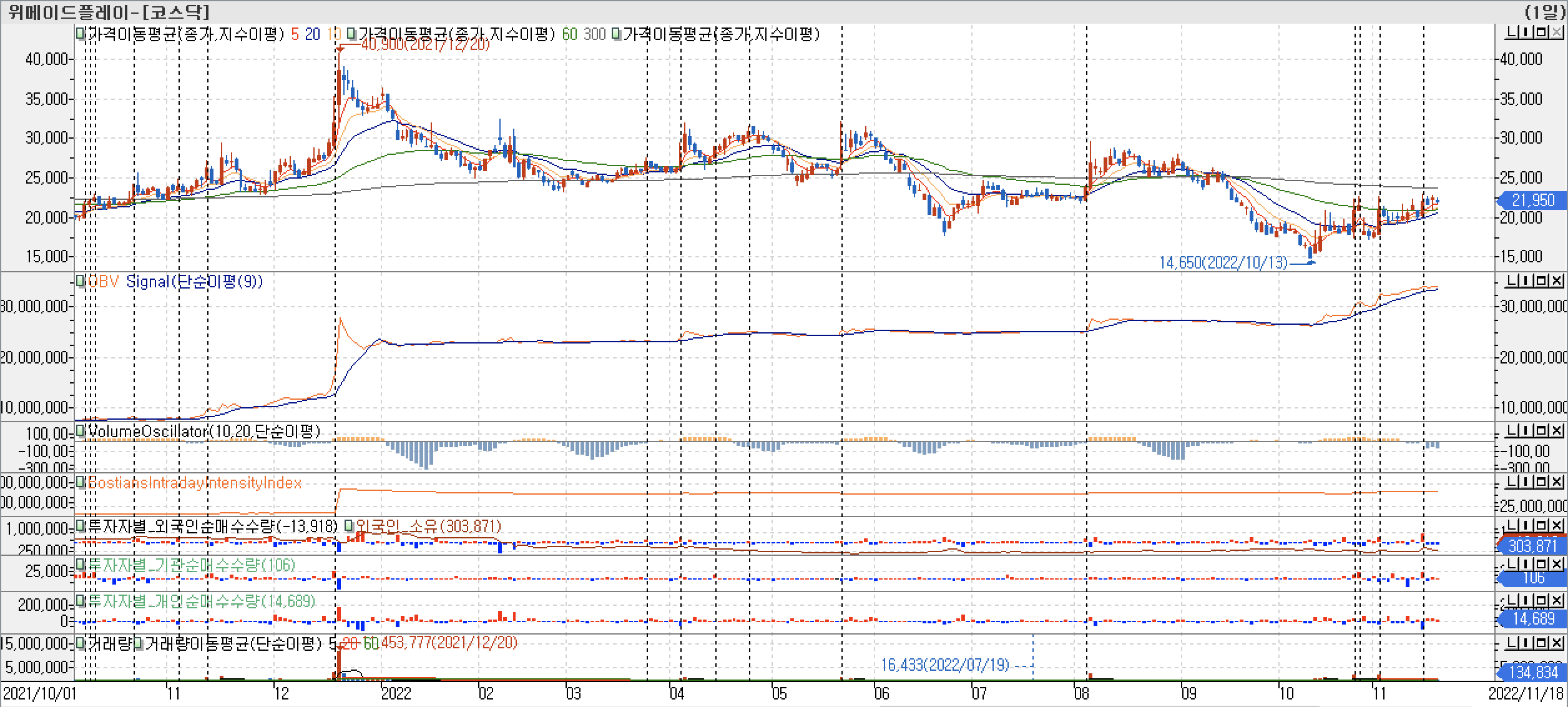Image resolution: width=1568 pixels, height=707 pixels.
Task: Toggle first 가격이동평균 5 20 checkbox
Action: point(80,34)
